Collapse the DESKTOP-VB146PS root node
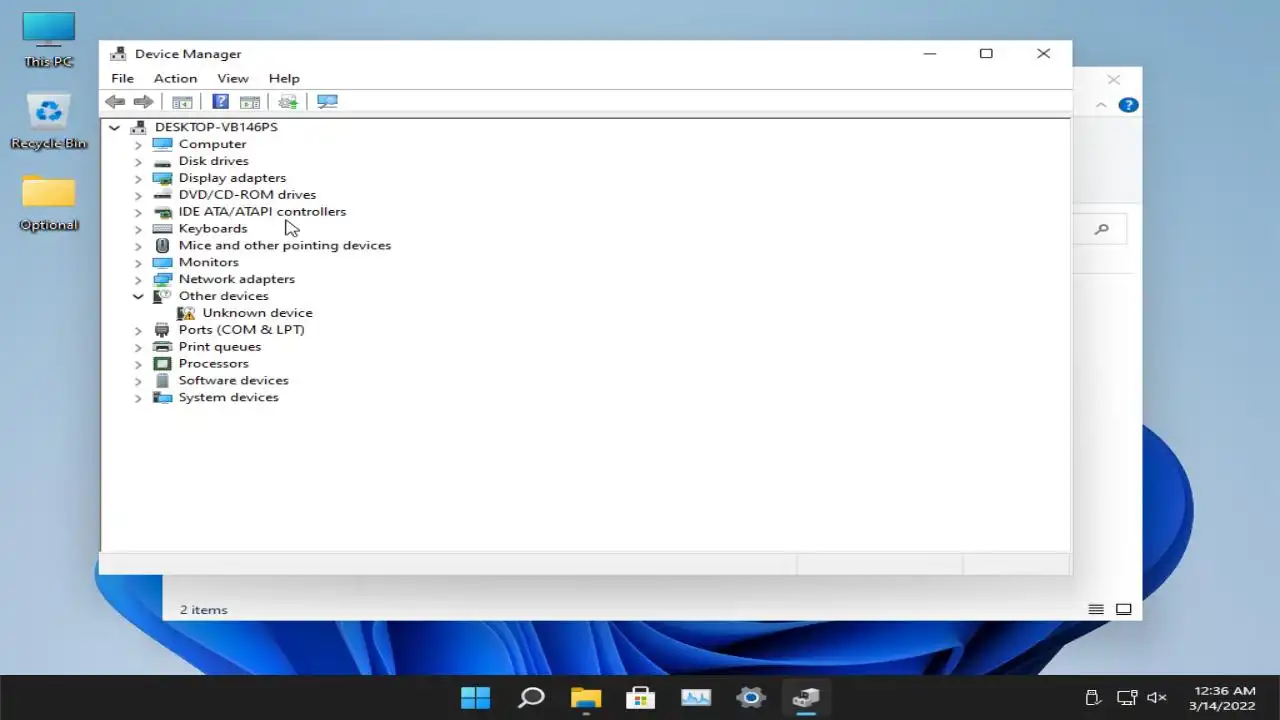1280x720 pixels. point(114,127)
